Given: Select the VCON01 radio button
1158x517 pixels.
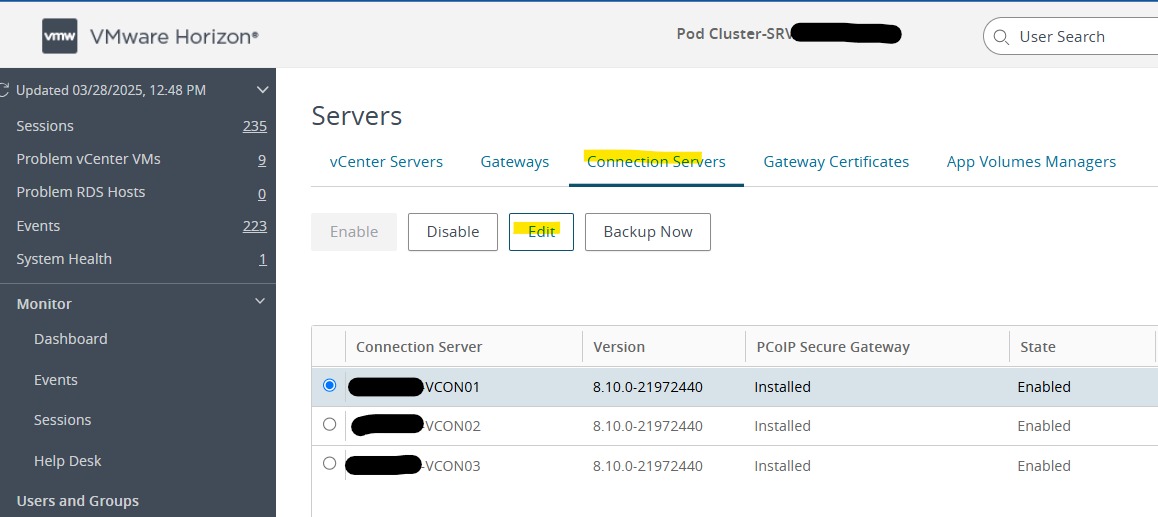Looking at the screenshot, I should coord(329,386).
